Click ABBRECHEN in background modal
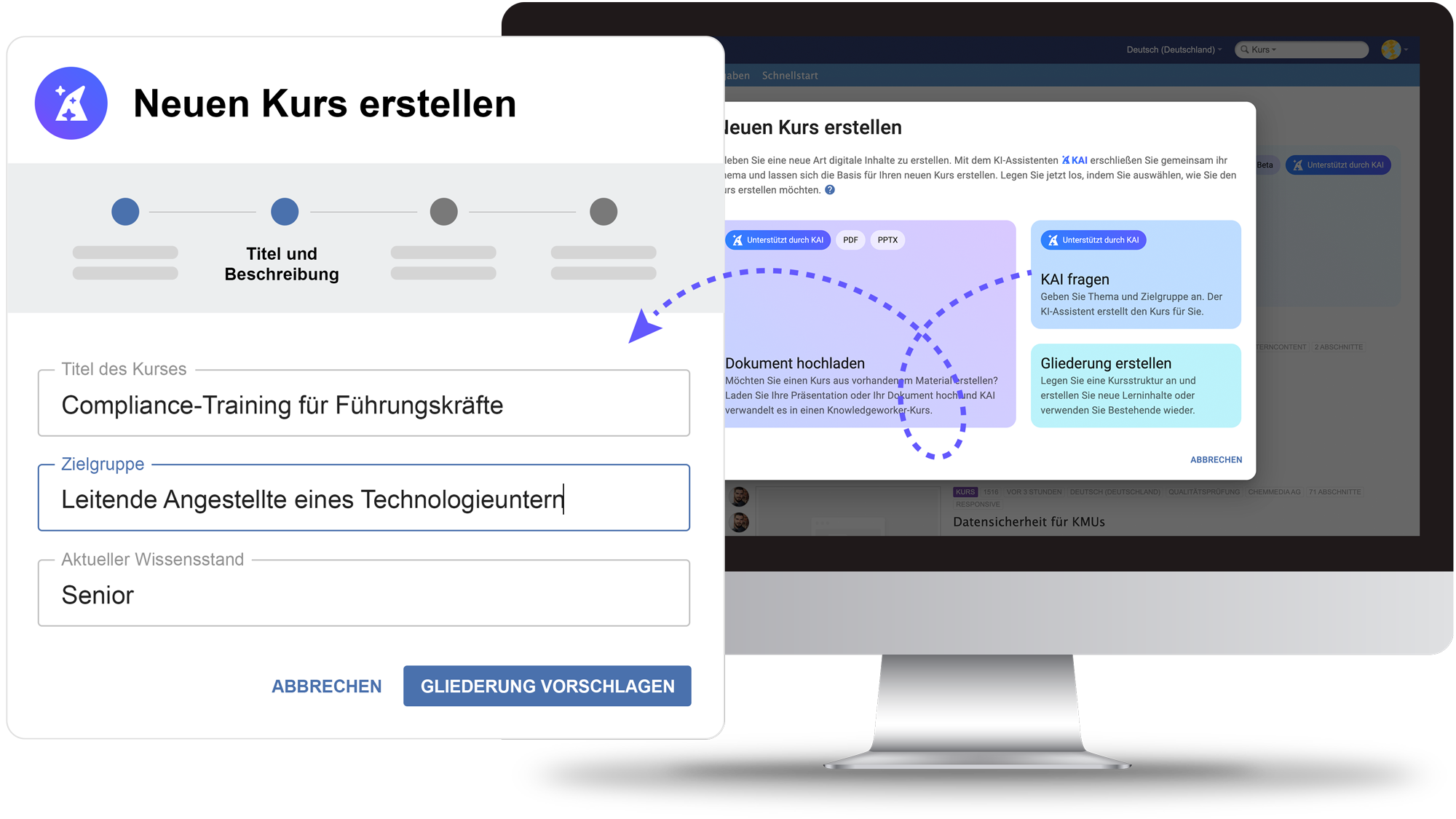The width and height of the screenshot is (1456, 819). [x=1215, y=459]
